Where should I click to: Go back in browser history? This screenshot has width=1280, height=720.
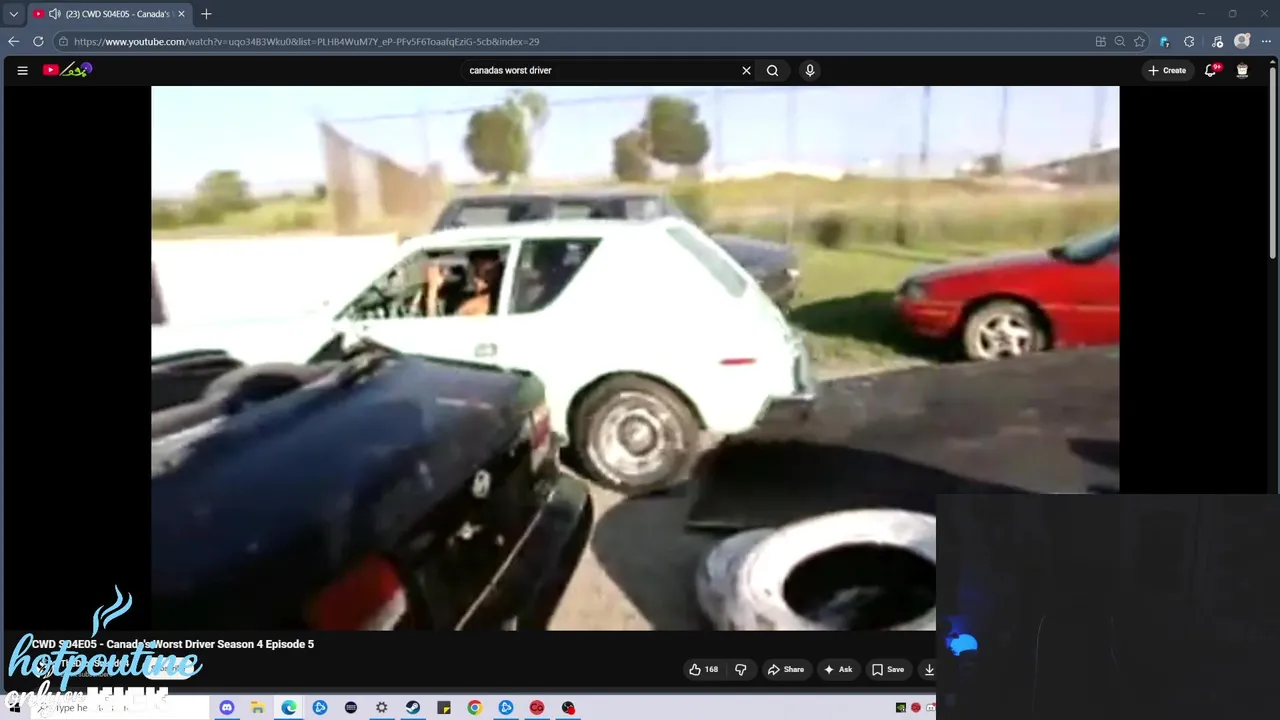(13, 42)
